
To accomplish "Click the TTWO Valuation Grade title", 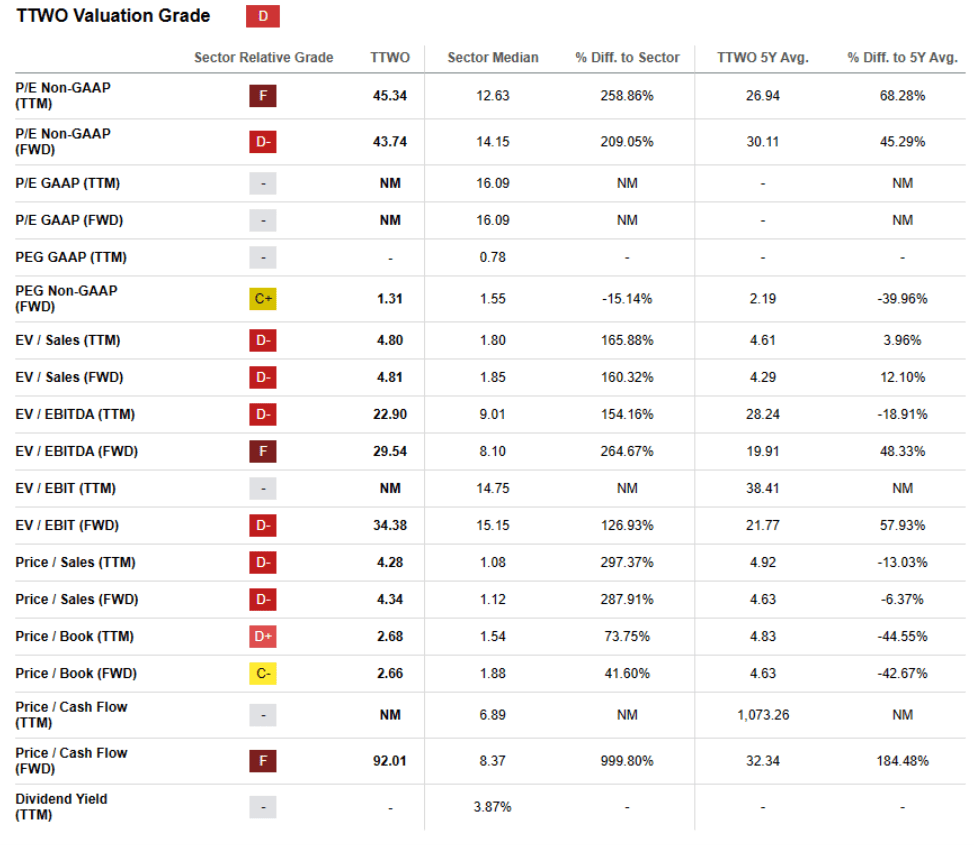I will click(113, 16).
